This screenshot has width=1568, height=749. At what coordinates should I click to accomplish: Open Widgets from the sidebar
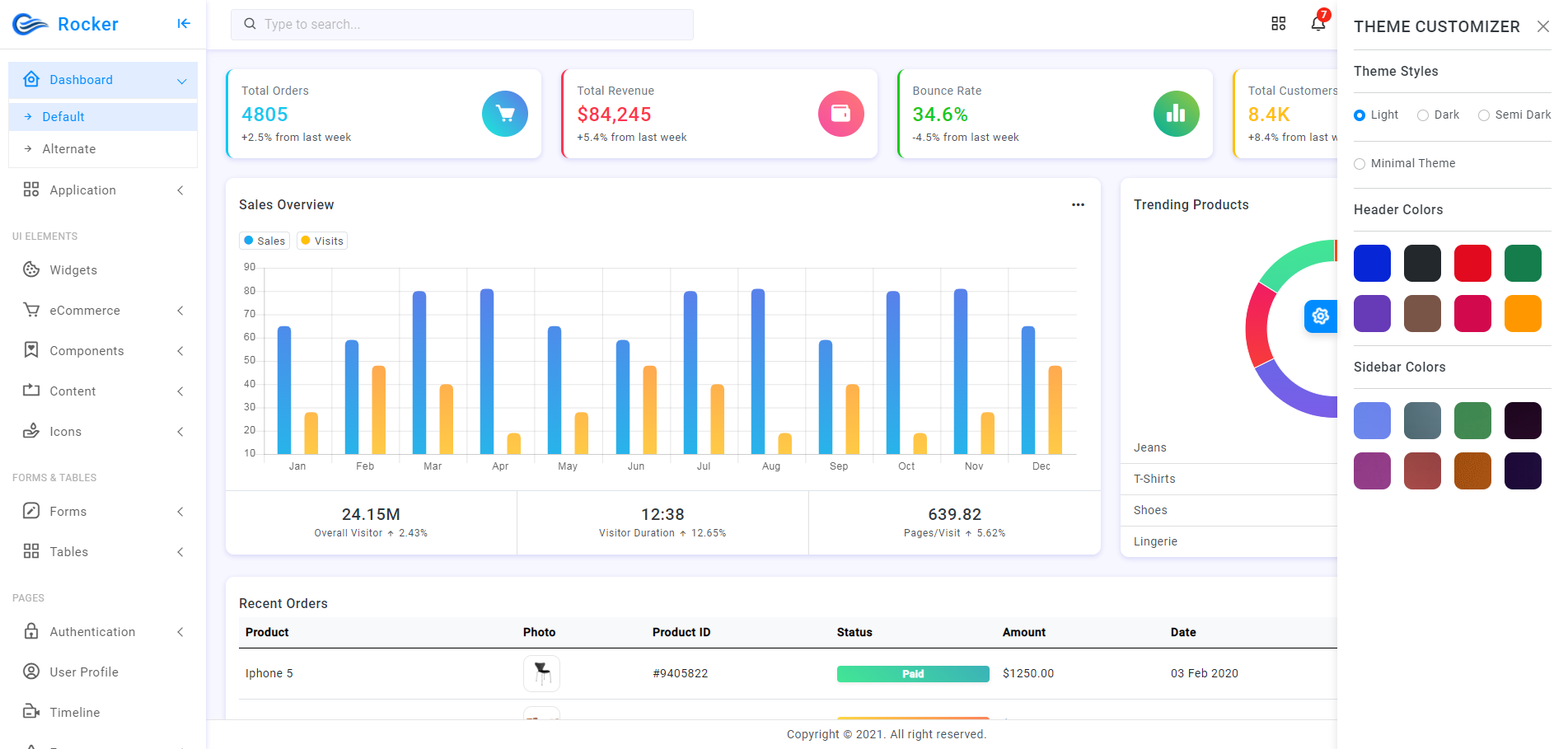pyautogui.click(x=73, y=270)
